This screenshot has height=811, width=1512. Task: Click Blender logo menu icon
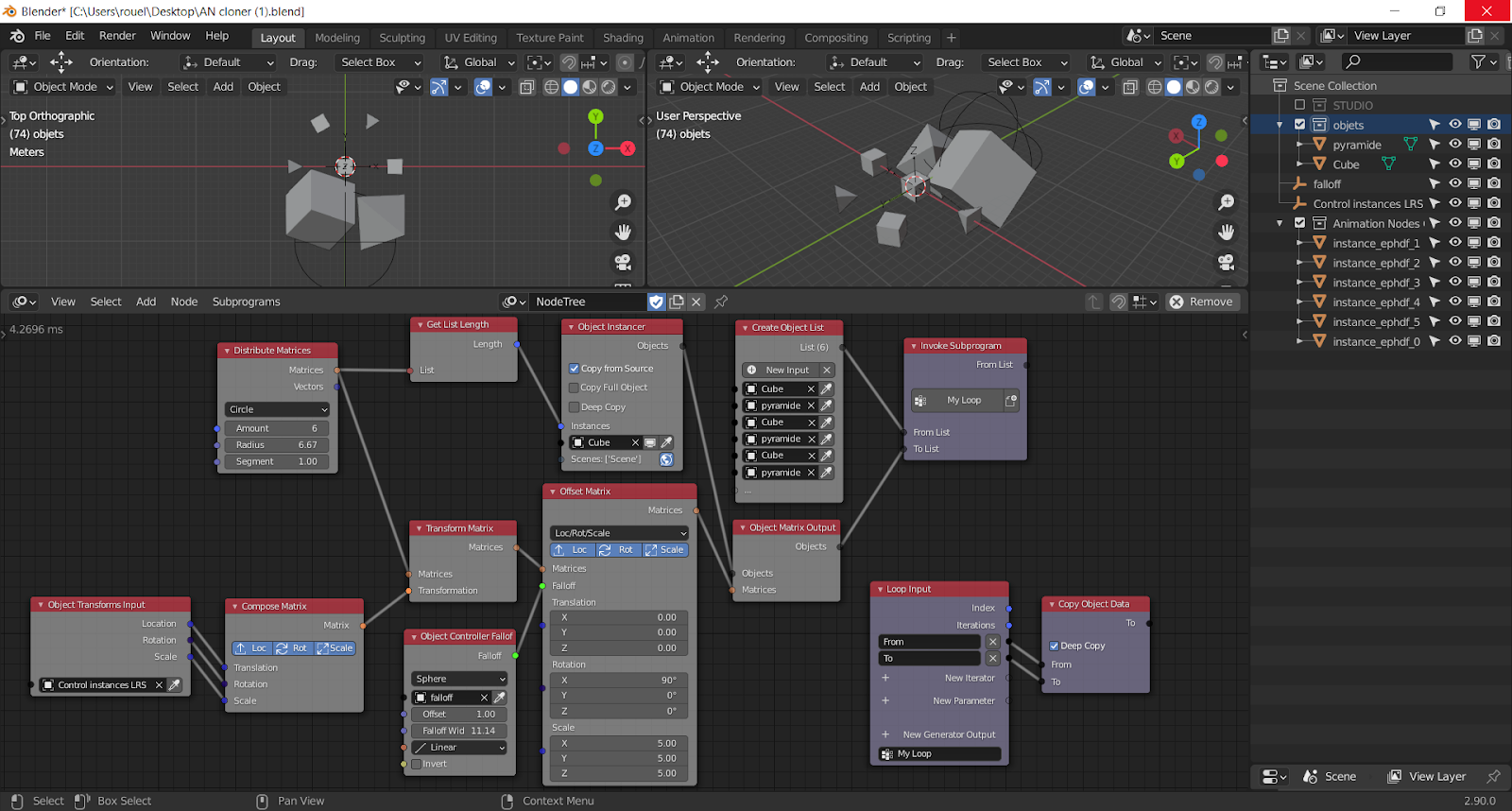[17, 36]
